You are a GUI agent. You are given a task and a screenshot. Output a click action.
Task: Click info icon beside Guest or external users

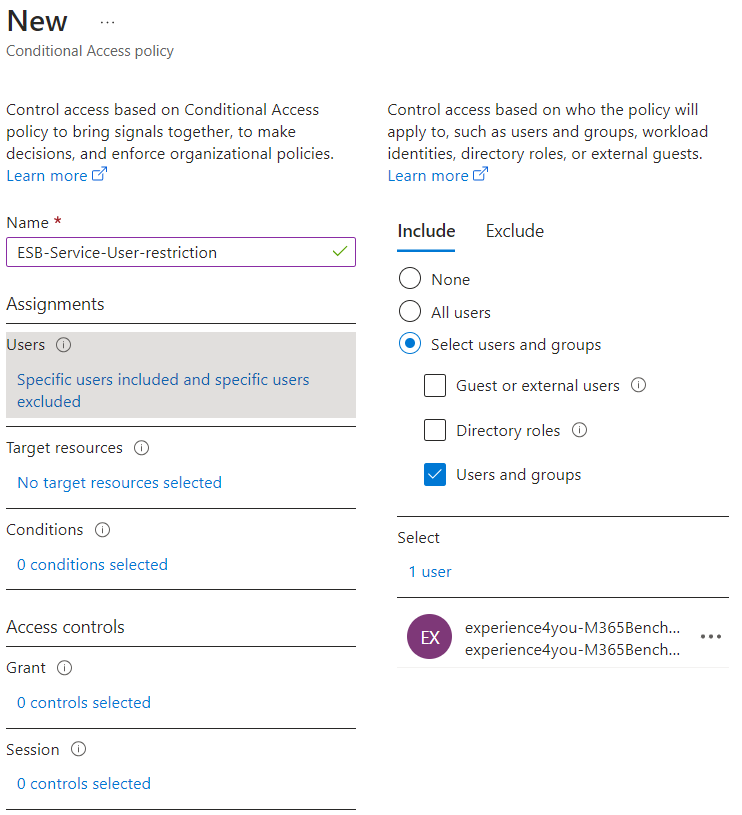tap(639, 385)
